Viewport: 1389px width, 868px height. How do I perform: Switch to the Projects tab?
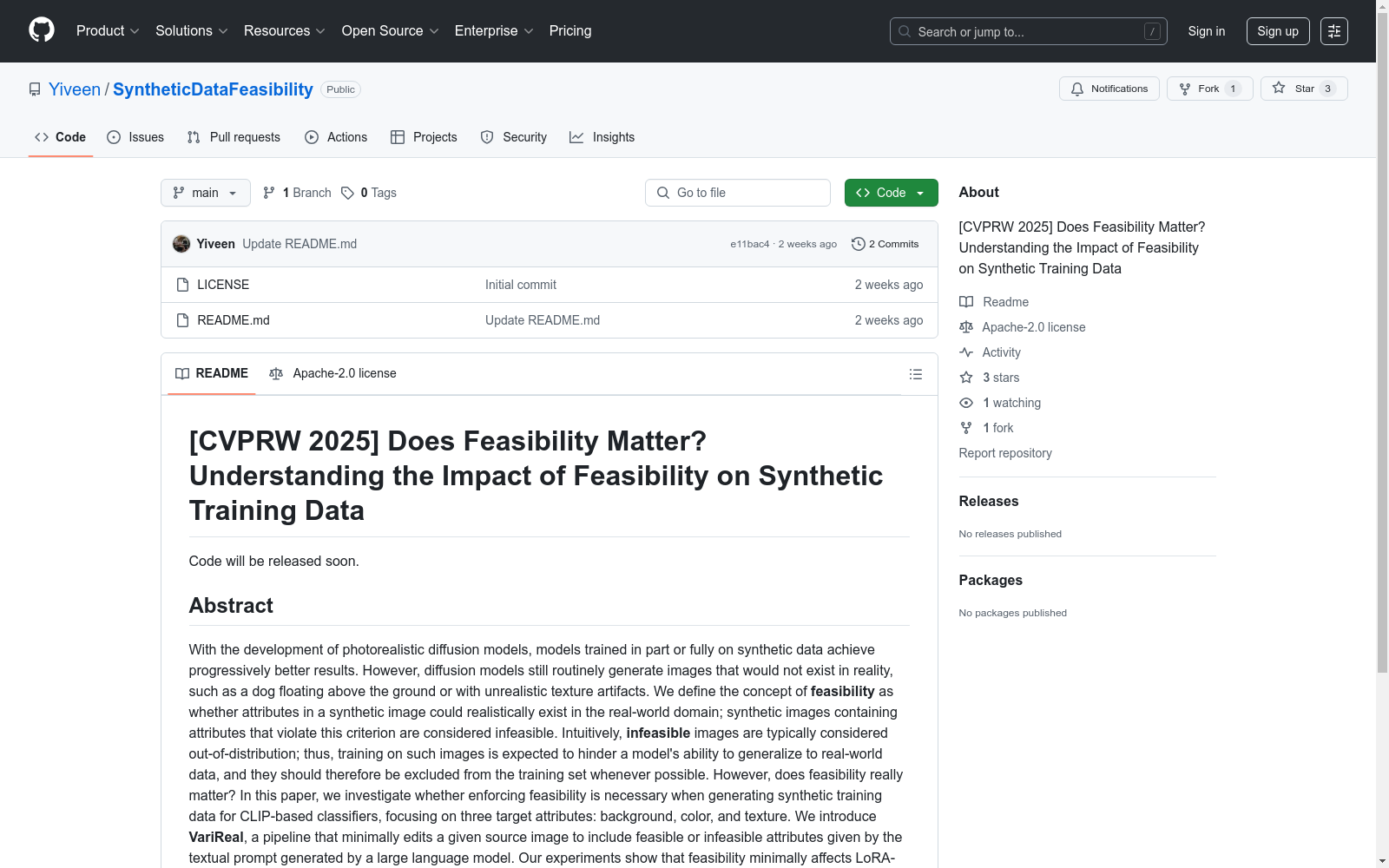[x=424, y=137]
